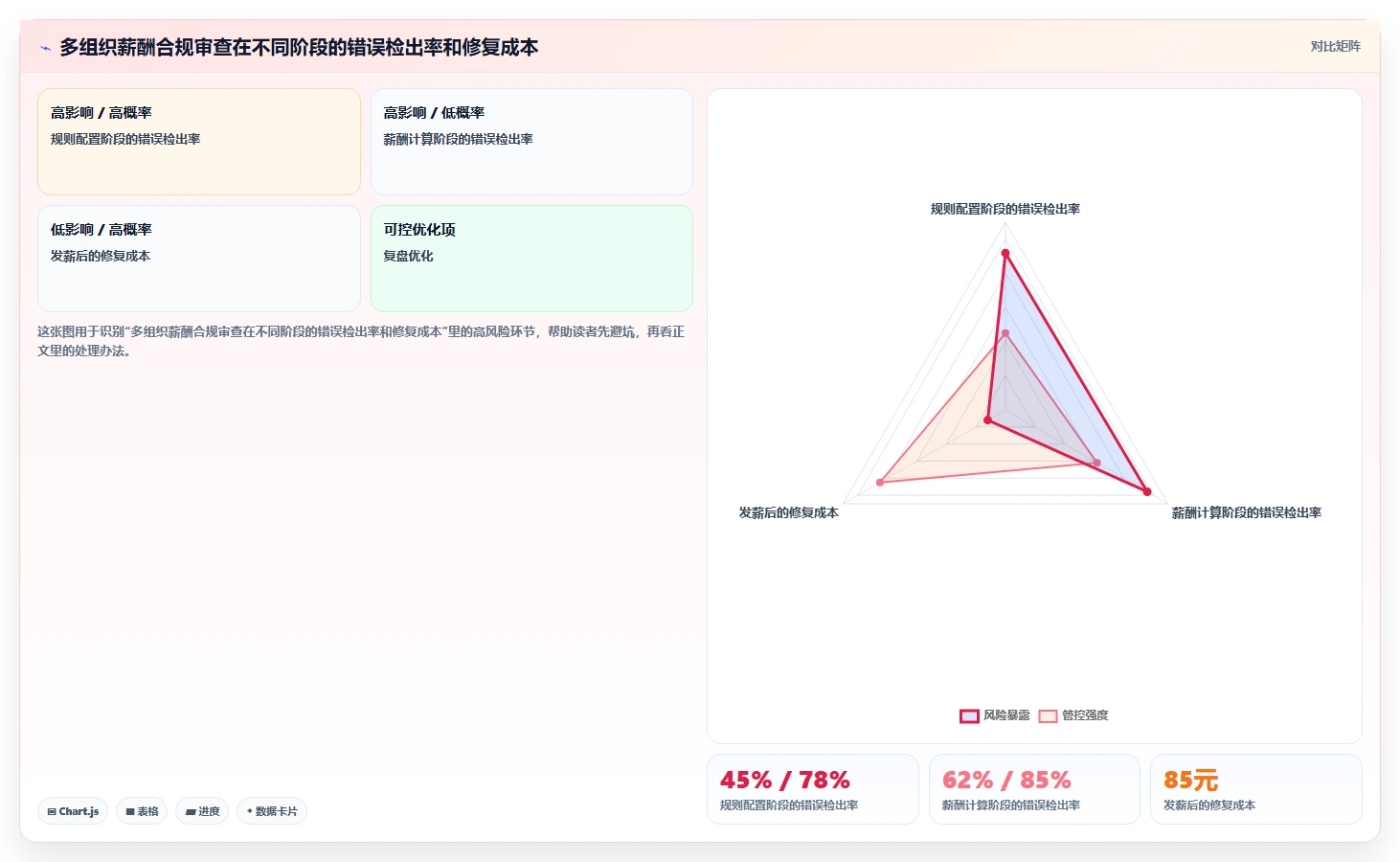The image size is (1400, 862).
Task: Click 发薪后的修复成本 text in 低影响 card
Action: (101, 256)
